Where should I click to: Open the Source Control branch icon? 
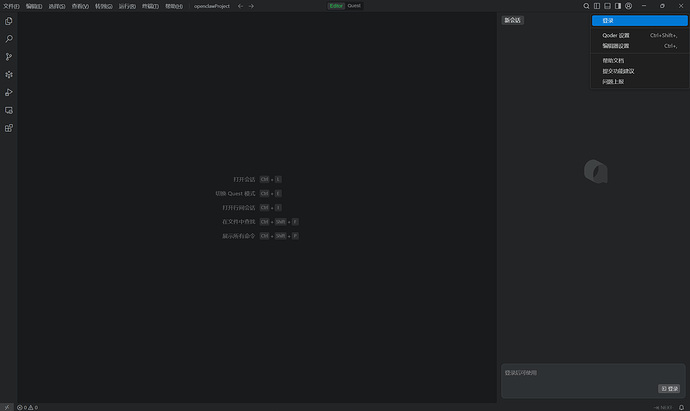click(9, 57)
